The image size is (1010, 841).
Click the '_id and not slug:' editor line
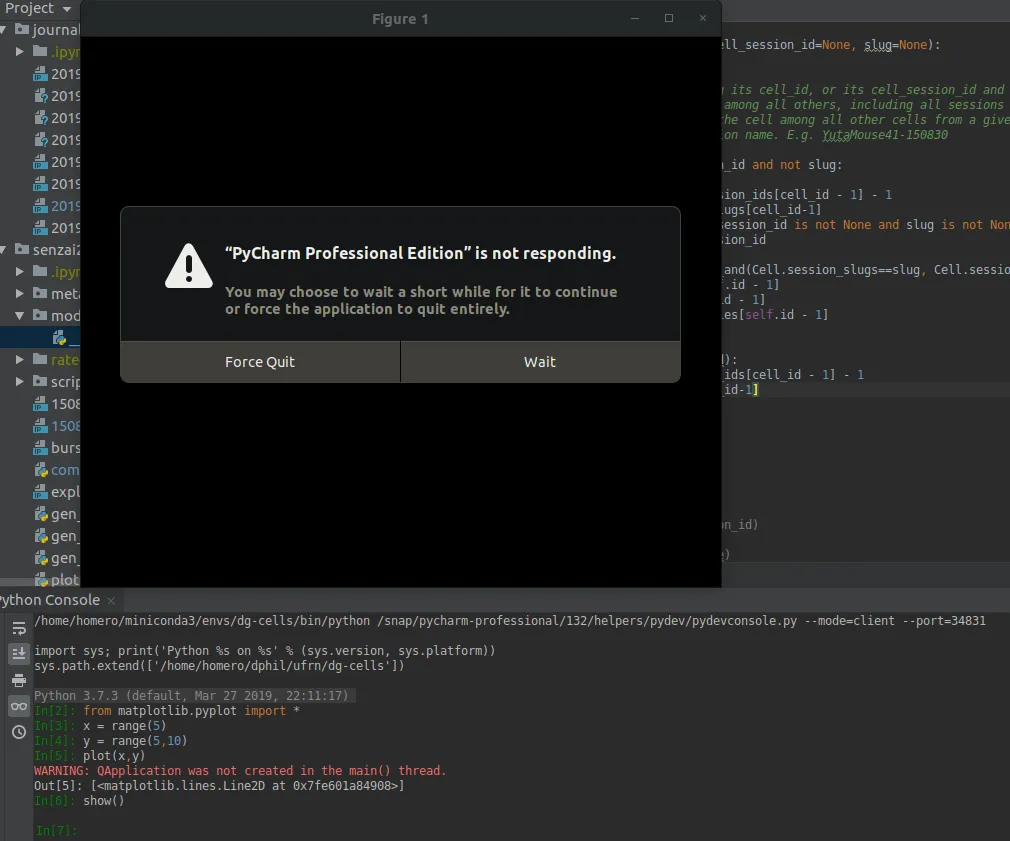(x=782, y=165)
